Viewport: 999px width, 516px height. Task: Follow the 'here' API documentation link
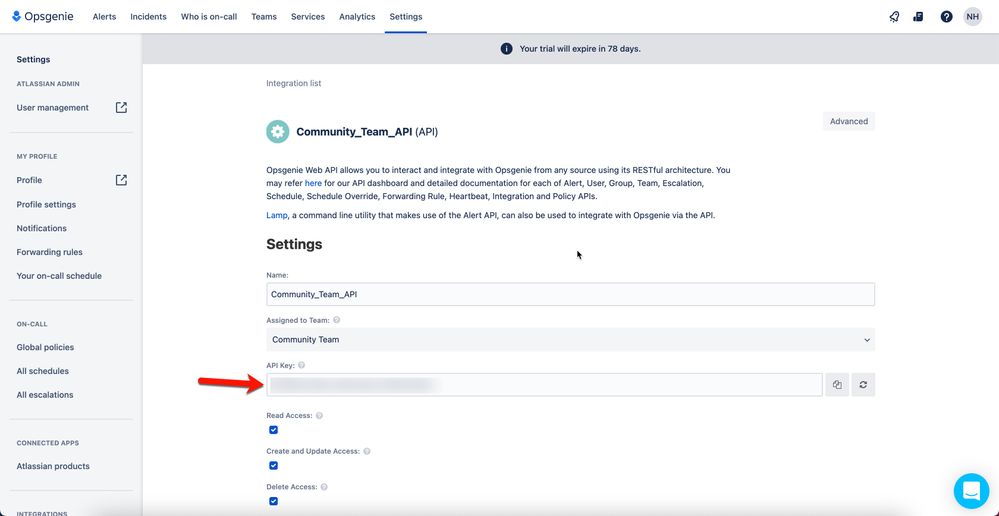[313, 183]
